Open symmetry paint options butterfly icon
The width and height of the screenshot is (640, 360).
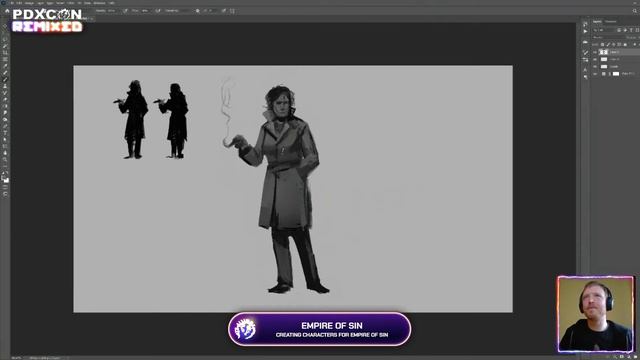tap(232, 11)
